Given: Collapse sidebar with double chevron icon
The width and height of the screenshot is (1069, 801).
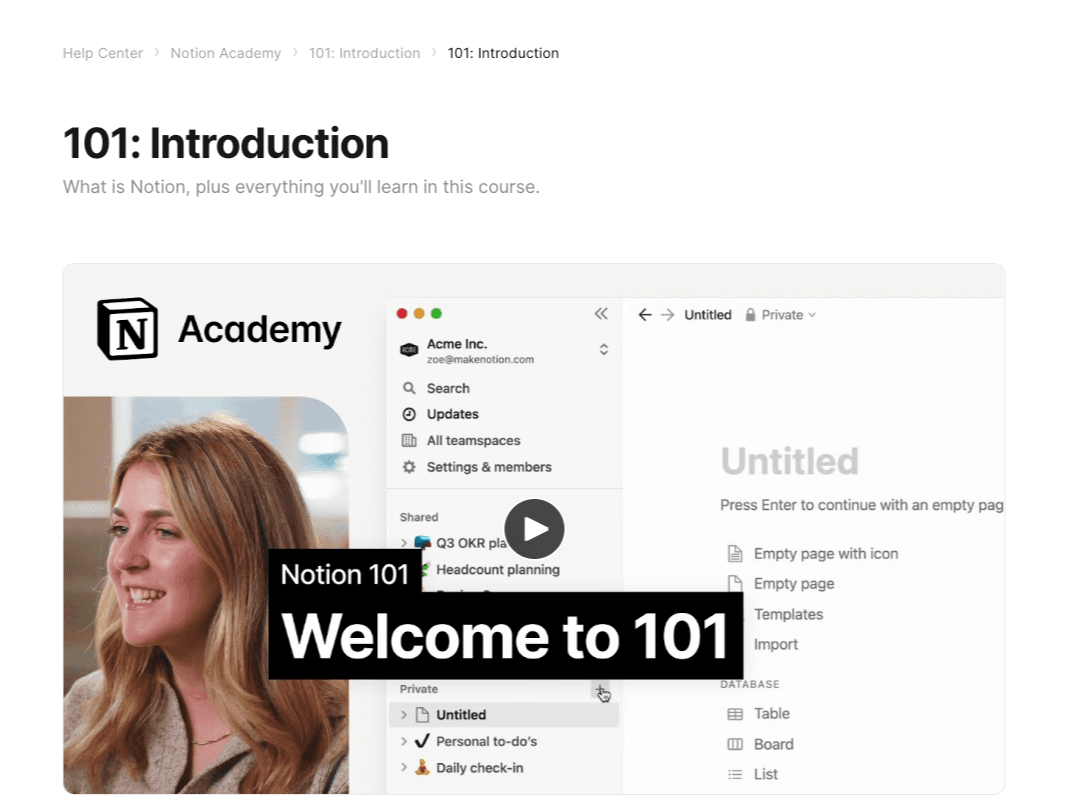Looking at the screenshot, I should pos(601,314).
